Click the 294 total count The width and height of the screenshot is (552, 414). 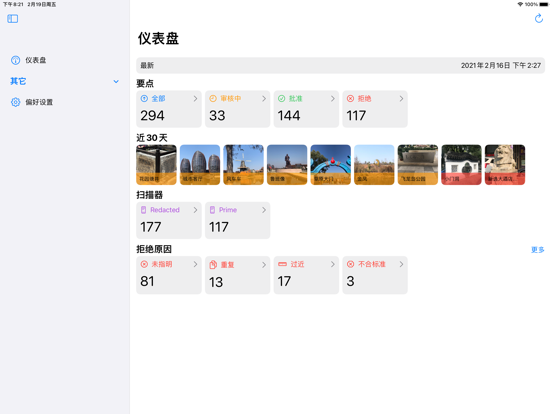click(152, 116)
